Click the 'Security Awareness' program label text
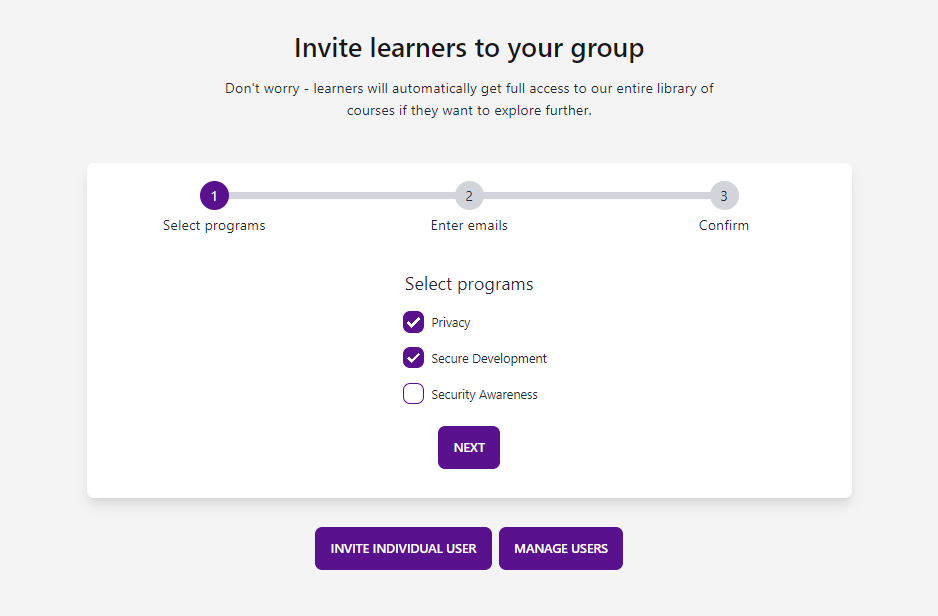 pos(485,394)
